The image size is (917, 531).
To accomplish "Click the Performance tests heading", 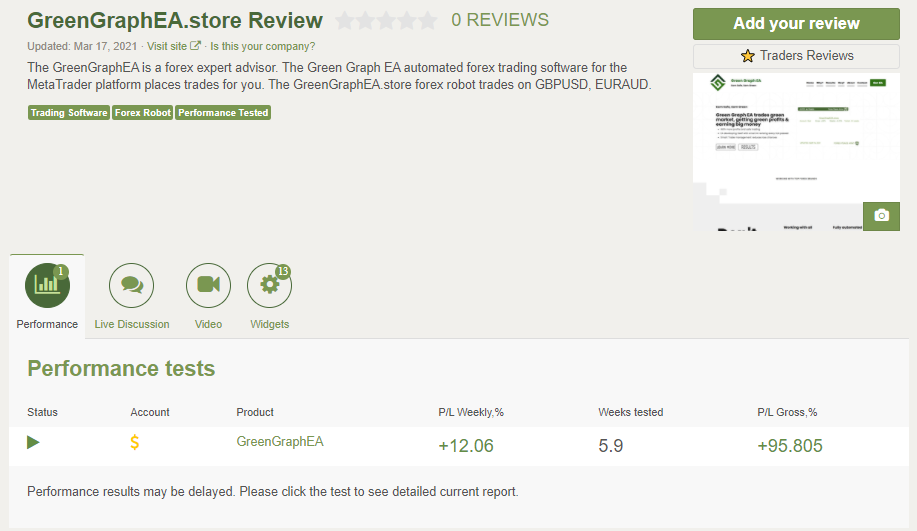I will (121, 368).
